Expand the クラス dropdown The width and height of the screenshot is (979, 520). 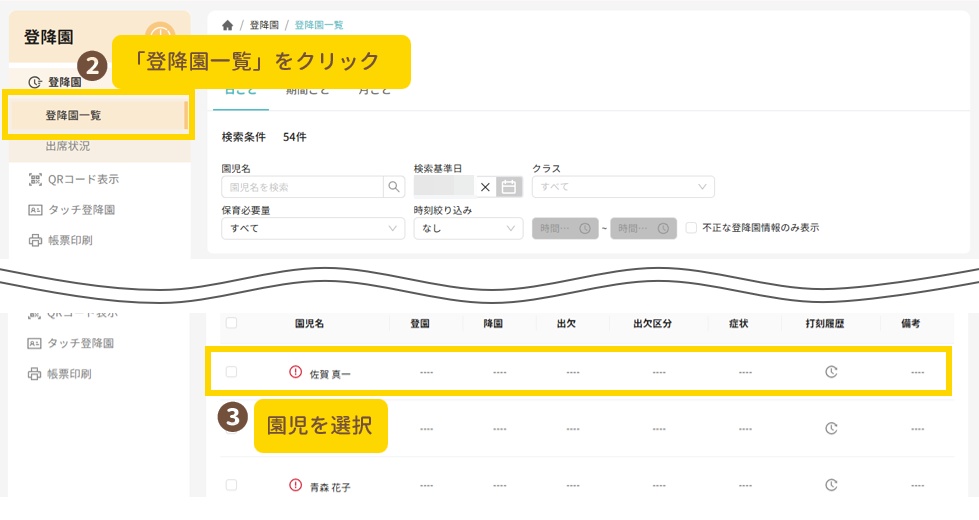point(623,187)
